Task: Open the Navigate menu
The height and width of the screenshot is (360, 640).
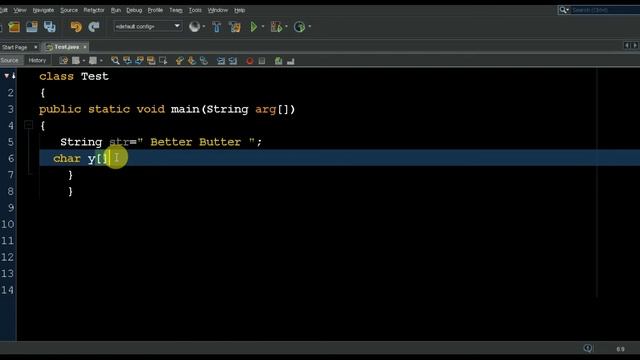Action: (x=43, y=10)
